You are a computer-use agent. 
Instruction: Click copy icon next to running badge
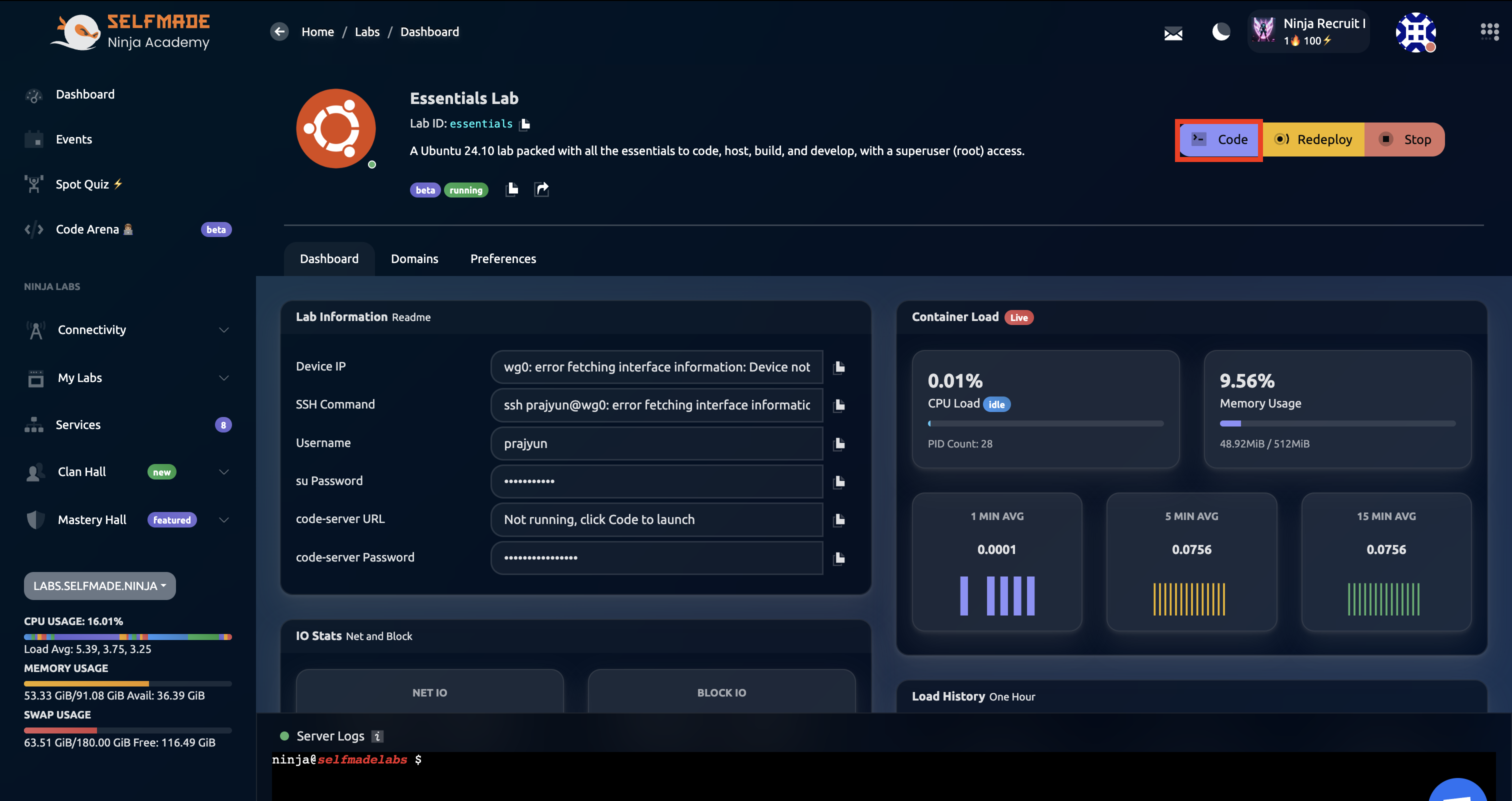tap(512, 189)
